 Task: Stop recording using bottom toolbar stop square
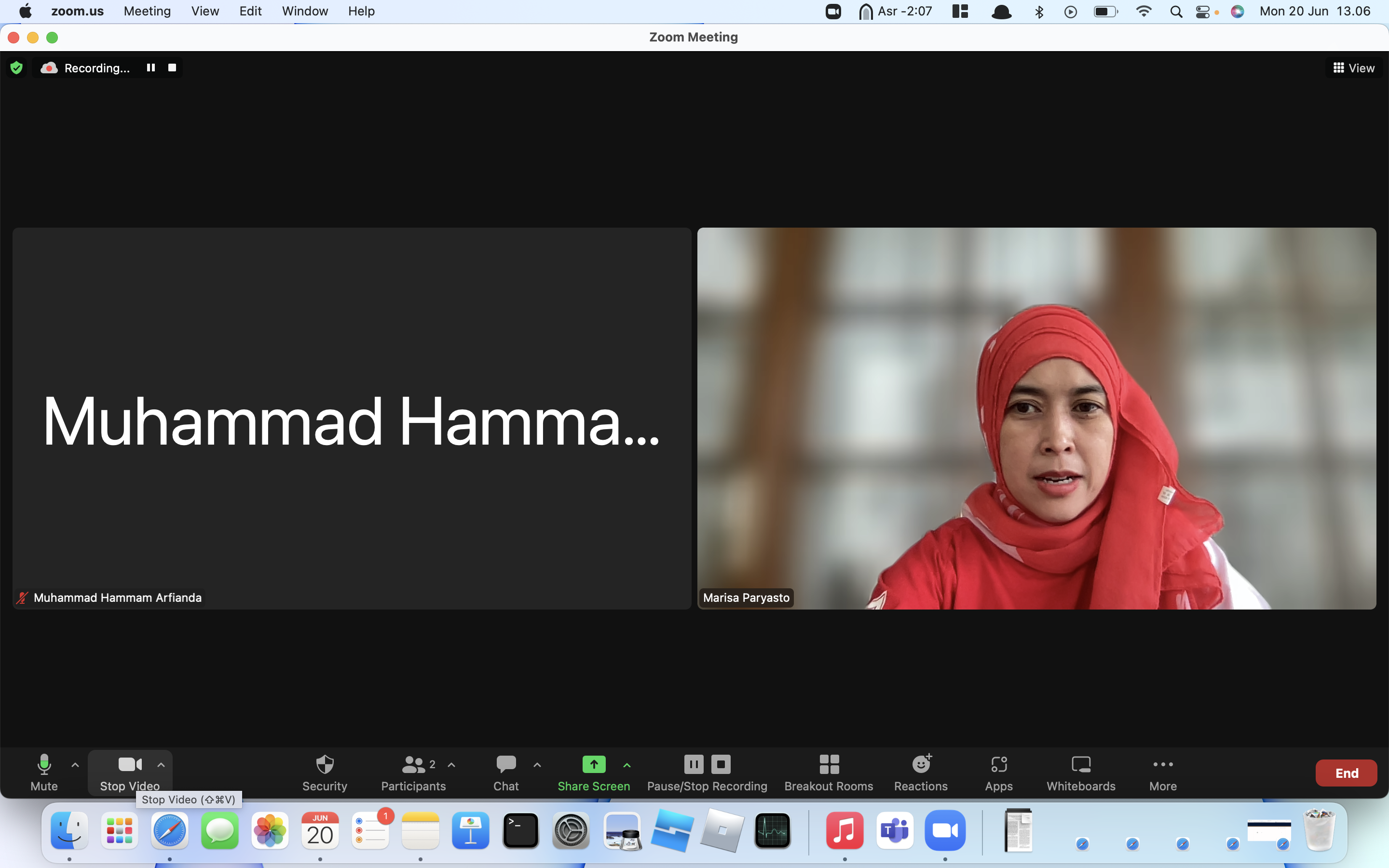point(721,764)
